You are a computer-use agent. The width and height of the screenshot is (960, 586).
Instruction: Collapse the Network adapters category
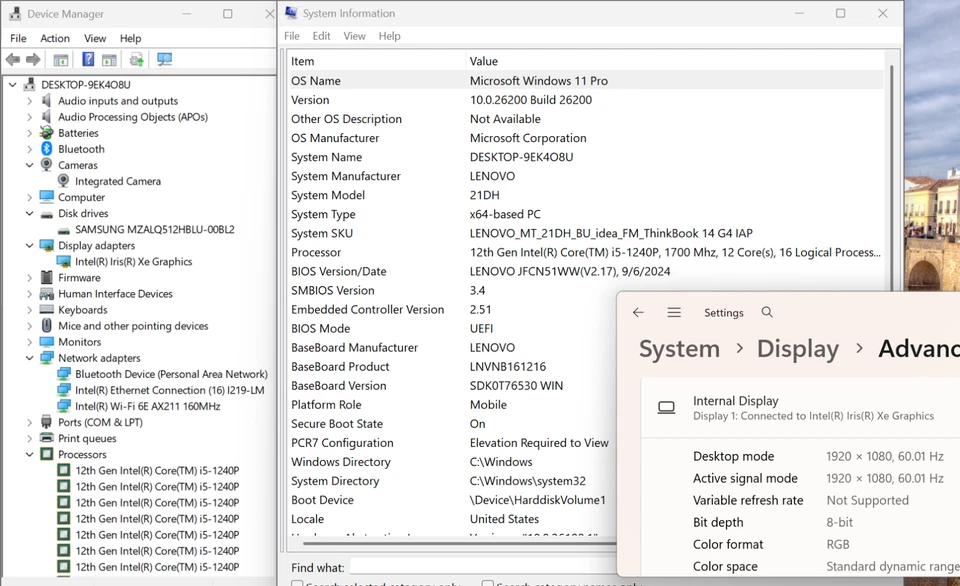pyautogui.click(x=29, y=358)
